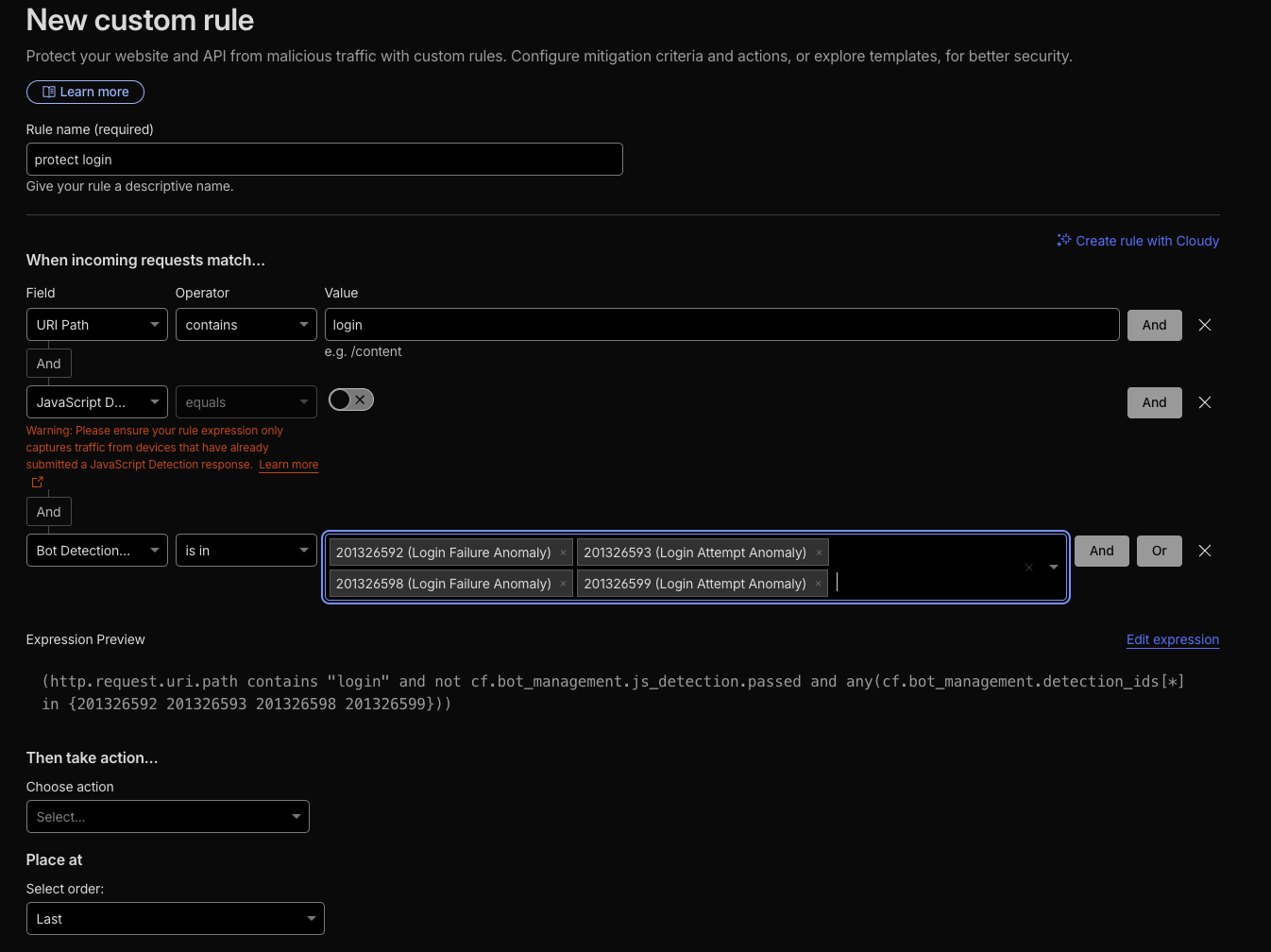Click the Cloudy sparkles icon
Screen dimensions: 1271x952
click(x=1063, y=240)
